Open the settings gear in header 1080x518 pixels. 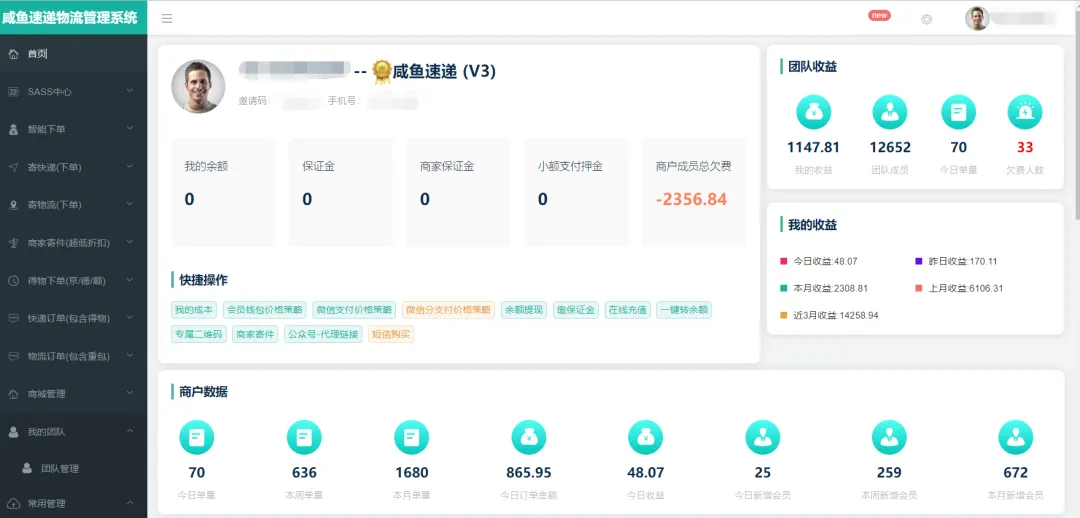coord(926,19)
